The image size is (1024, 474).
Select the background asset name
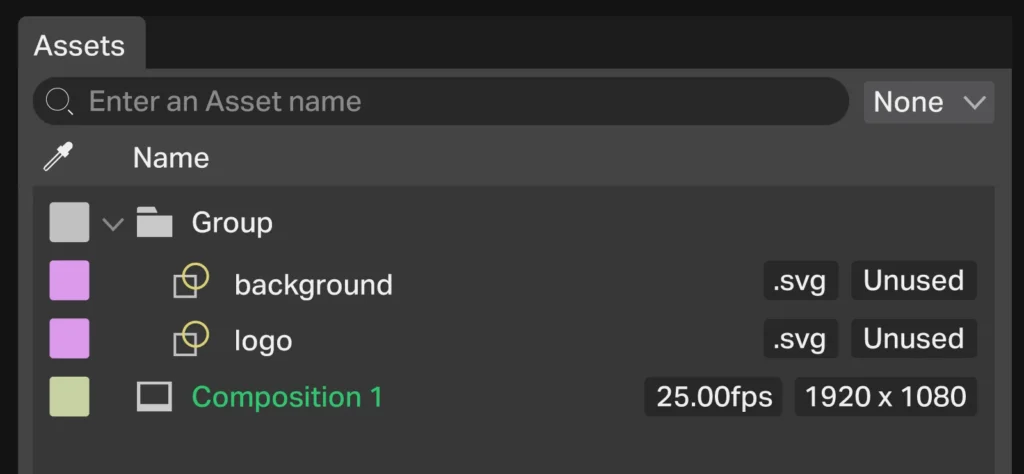[x=313, y=285]
